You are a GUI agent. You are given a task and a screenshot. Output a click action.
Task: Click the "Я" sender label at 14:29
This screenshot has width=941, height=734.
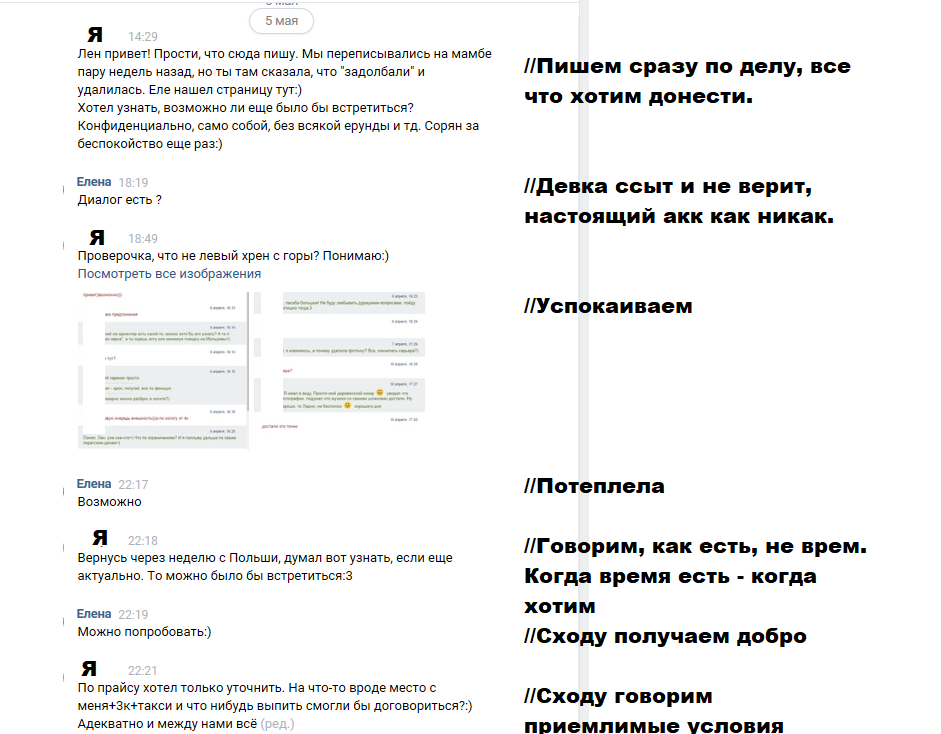pyautogui.click(x=95, y=35)
